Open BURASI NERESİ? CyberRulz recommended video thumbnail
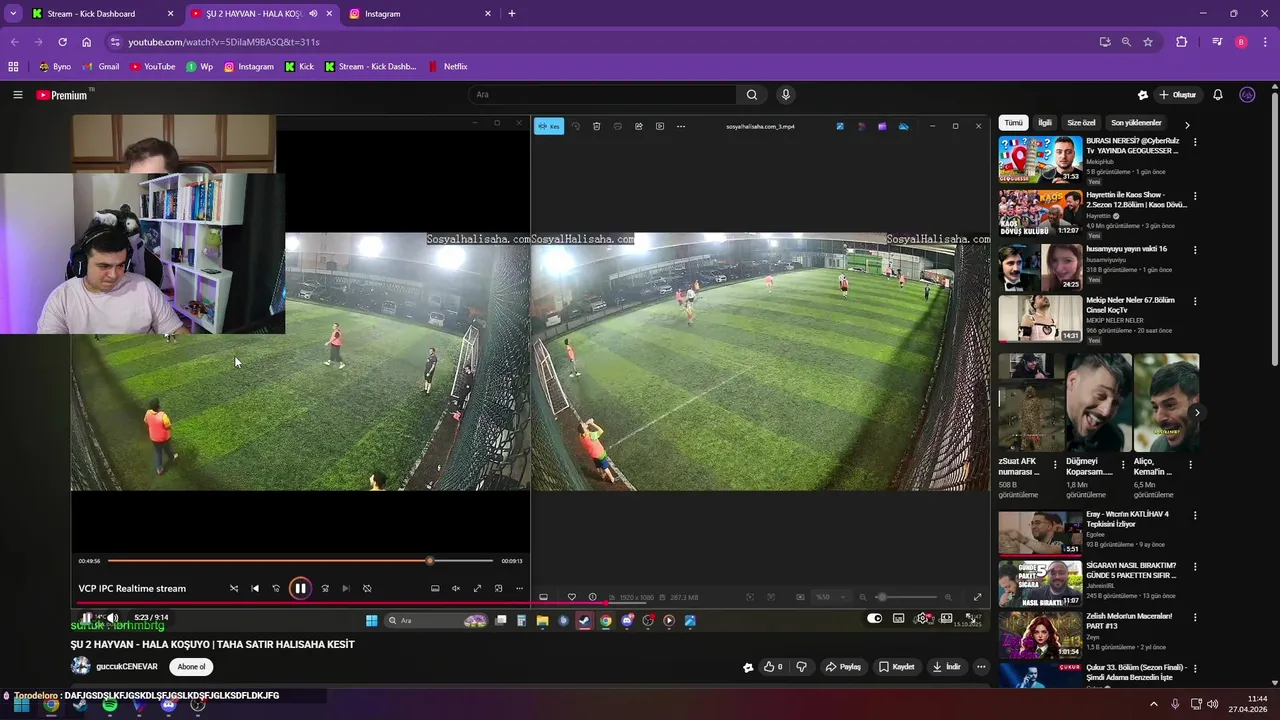This screenshot has width=1280, height=720. click(x=1040, y=159)
